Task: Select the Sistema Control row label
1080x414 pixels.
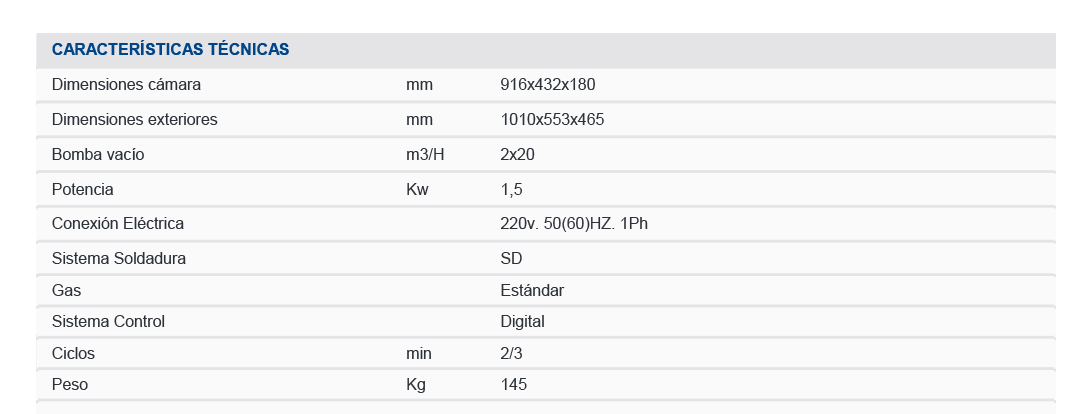Action: [108, 322]
